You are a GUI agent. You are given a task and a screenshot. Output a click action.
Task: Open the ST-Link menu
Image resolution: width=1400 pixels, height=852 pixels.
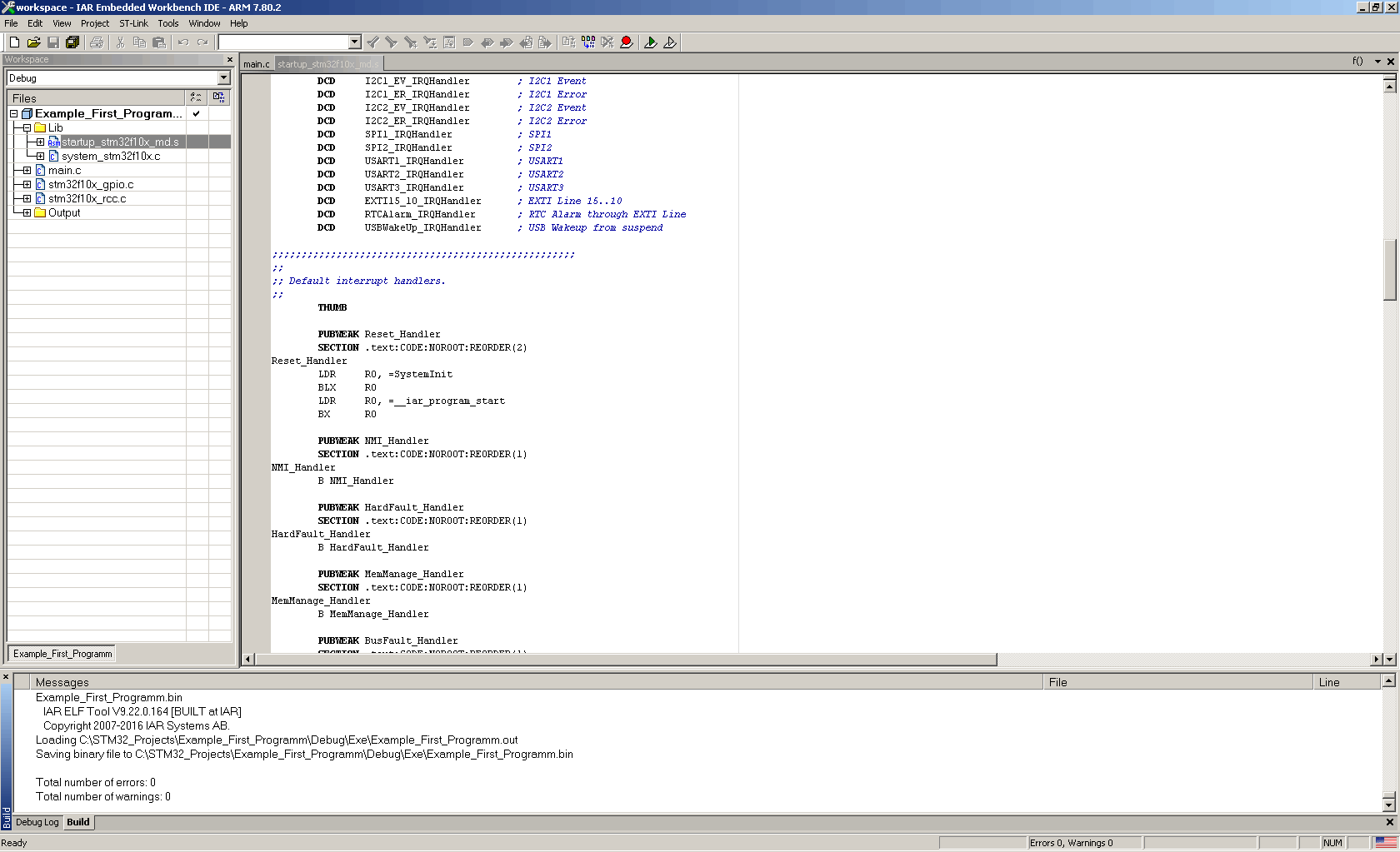coord(133,23)
